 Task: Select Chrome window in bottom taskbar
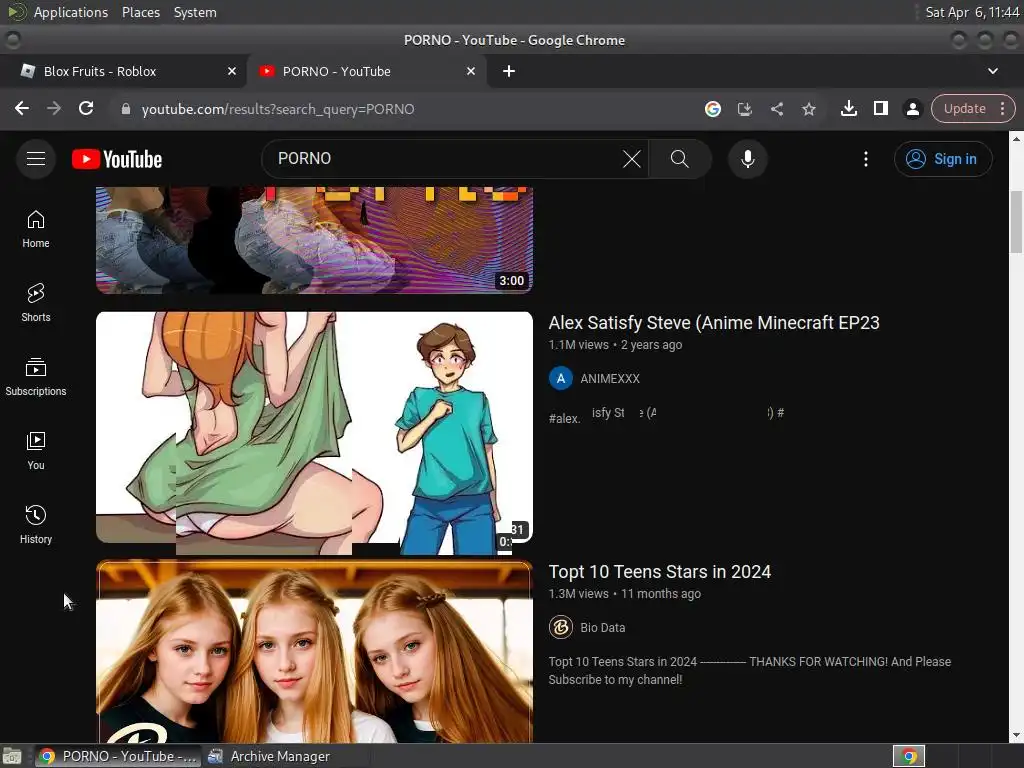pyautogui.click(x=118, y=756)
